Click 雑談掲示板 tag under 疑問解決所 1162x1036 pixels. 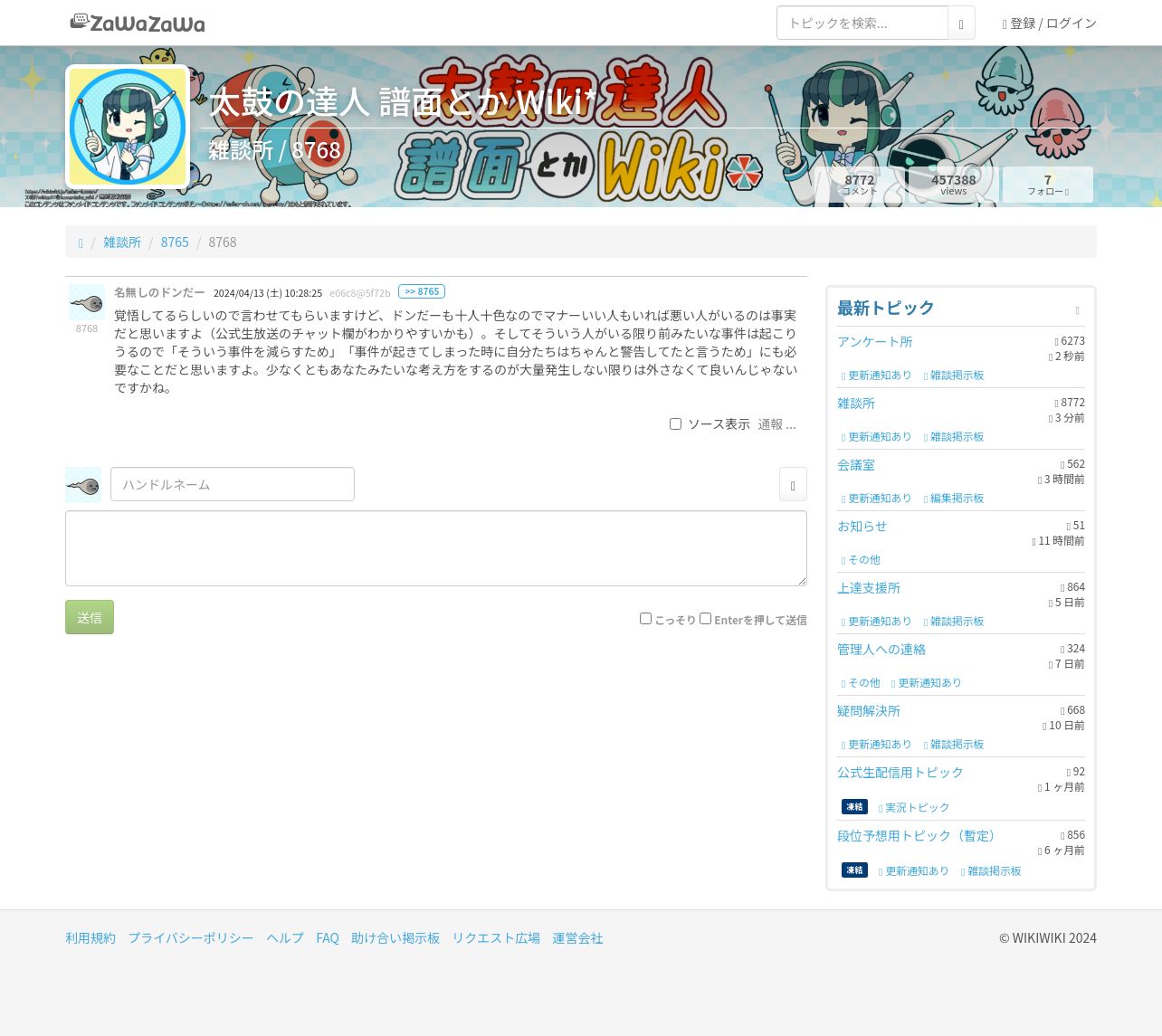(953, 745)
